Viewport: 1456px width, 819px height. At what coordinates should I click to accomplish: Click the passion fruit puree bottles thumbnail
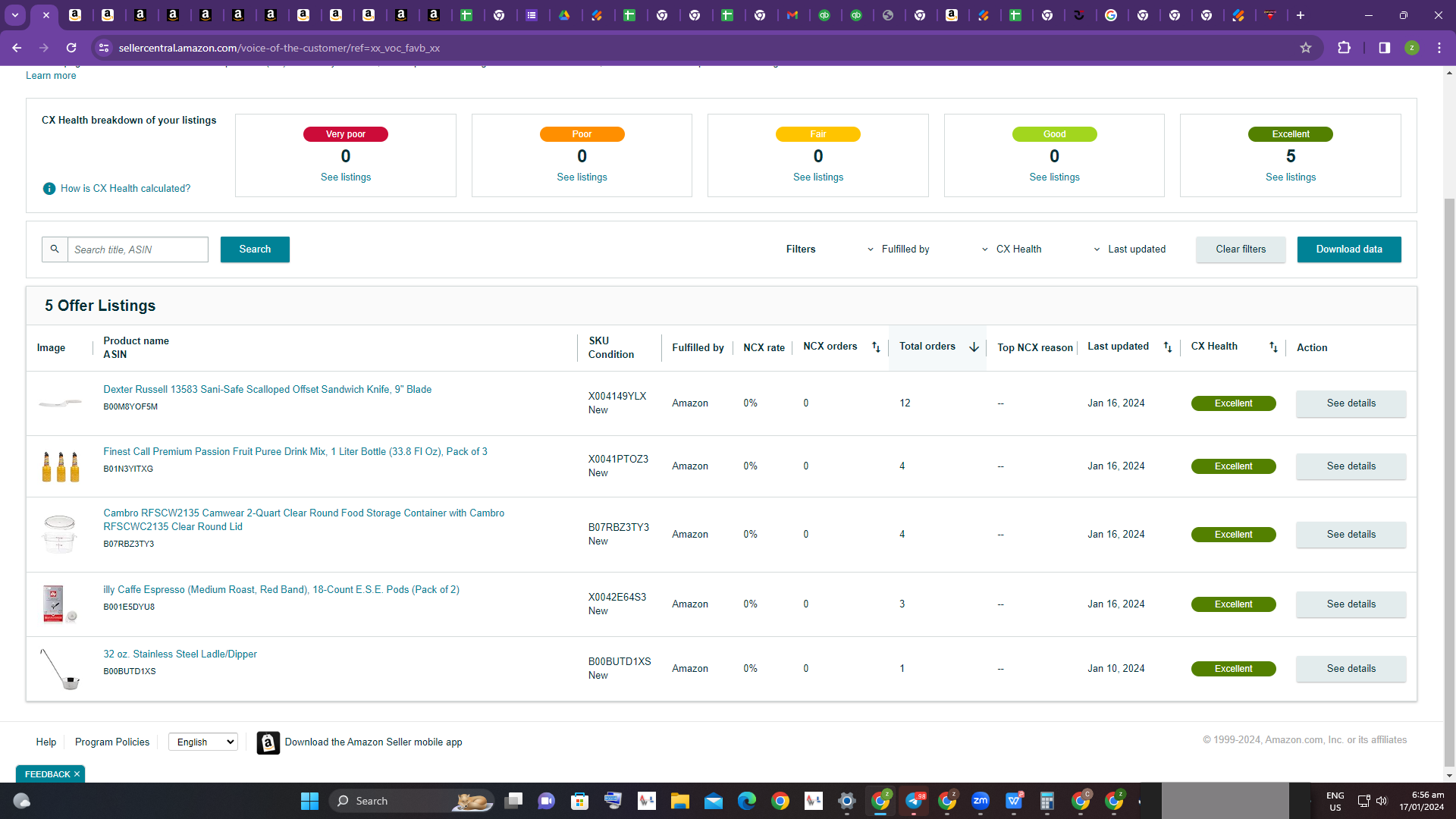[x=61, y=466]
